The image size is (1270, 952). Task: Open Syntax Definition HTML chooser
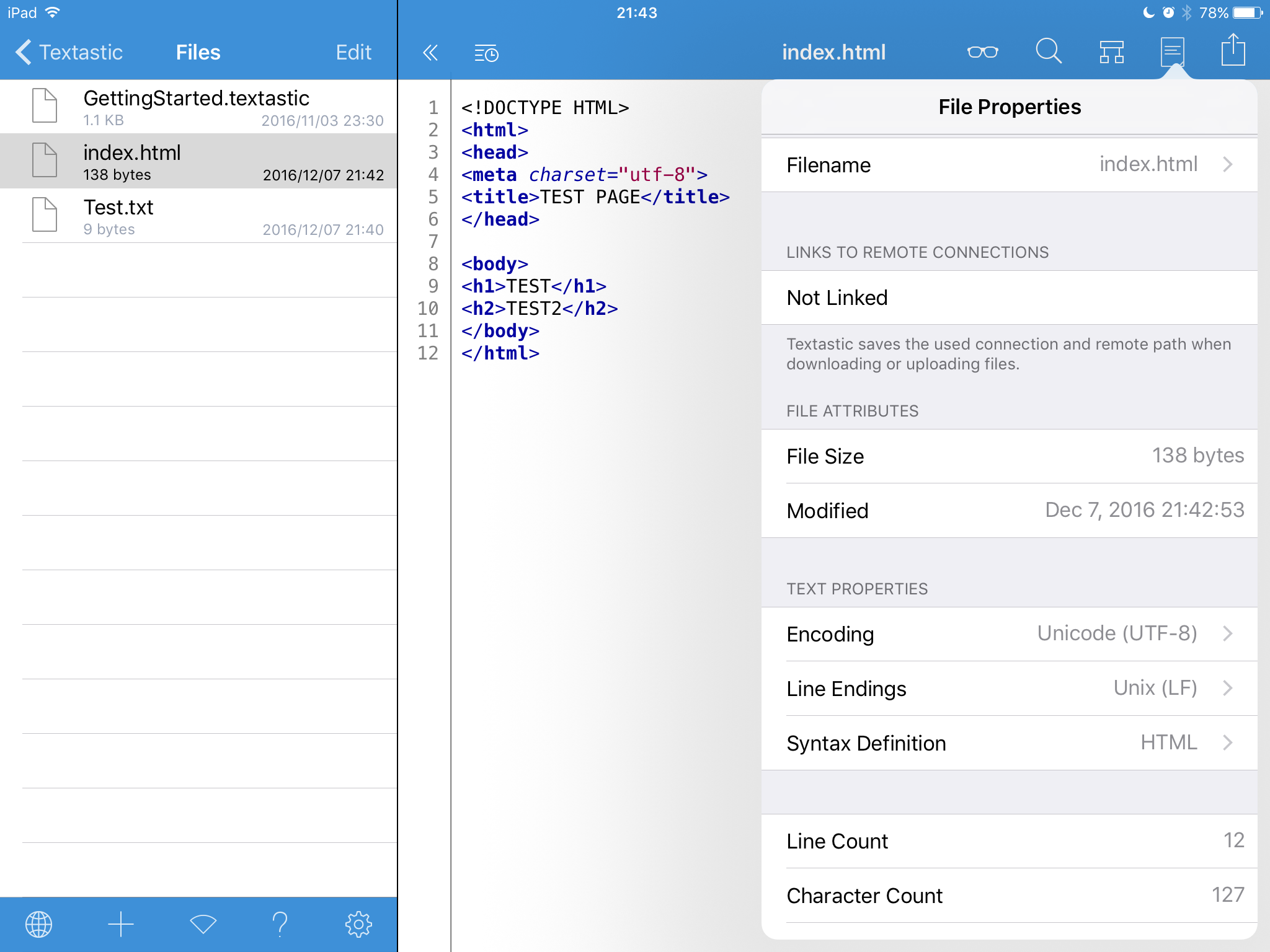[x=1009, y=743]
